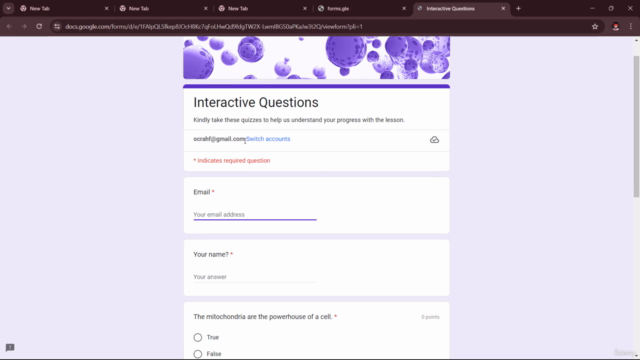Reload the page with refresh icon
The image size is (640, 360).
pyautogui.click(x=39, y=27)
